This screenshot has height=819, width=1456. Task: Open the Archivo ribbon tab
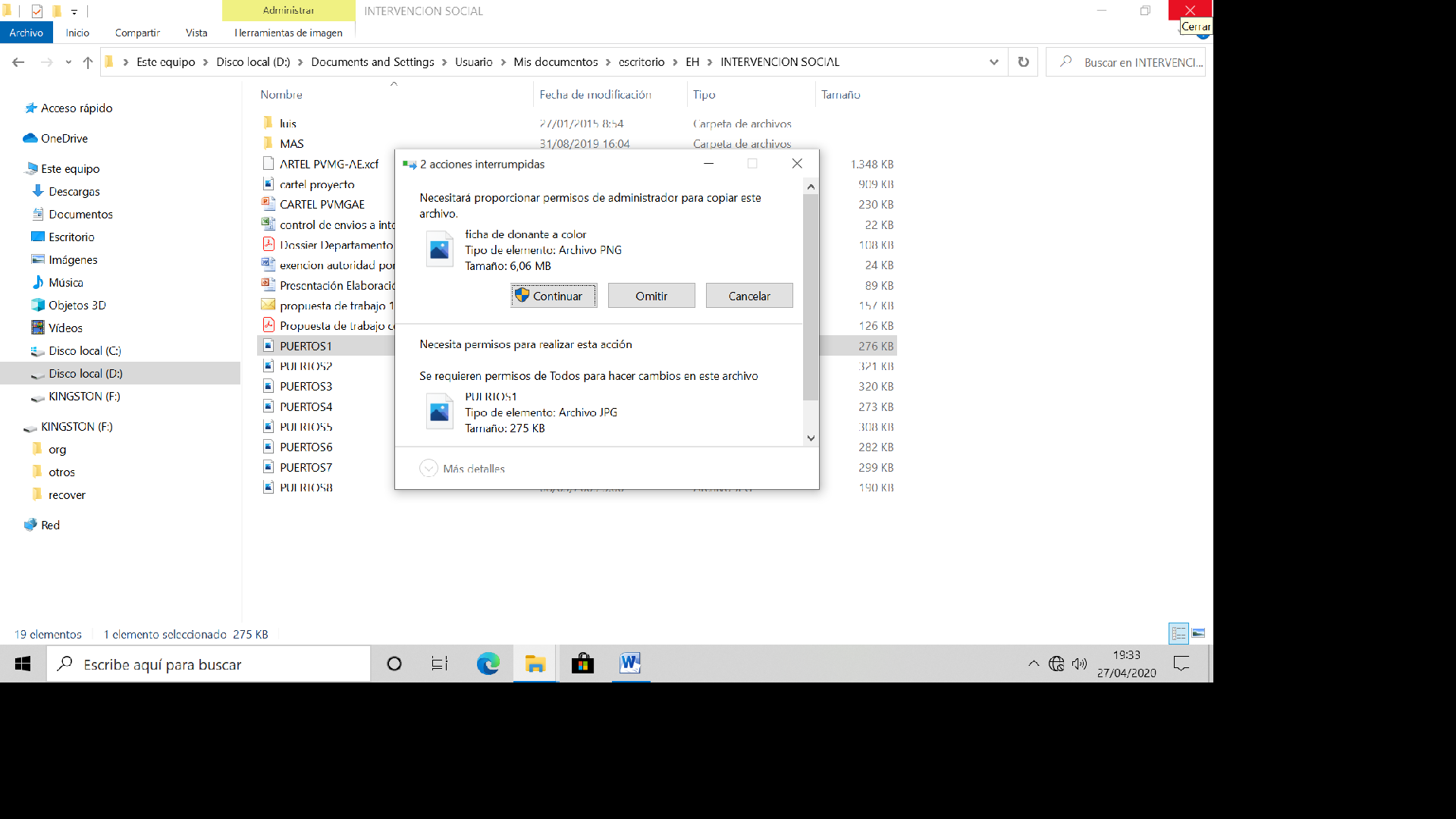click(x=27, y=33)
